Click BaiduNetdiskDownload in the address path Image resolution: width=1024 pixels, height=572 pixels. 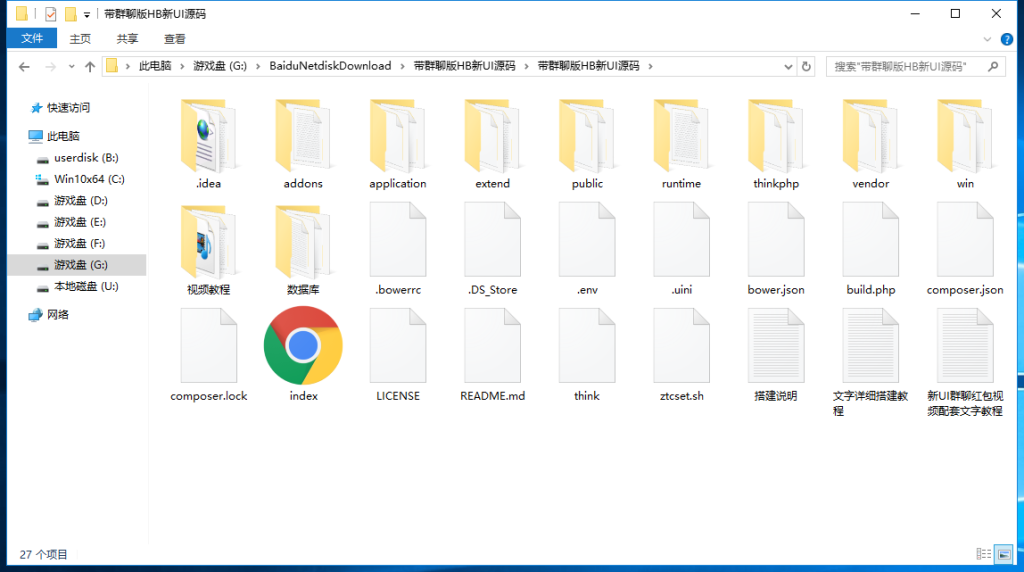pos(330,66)
